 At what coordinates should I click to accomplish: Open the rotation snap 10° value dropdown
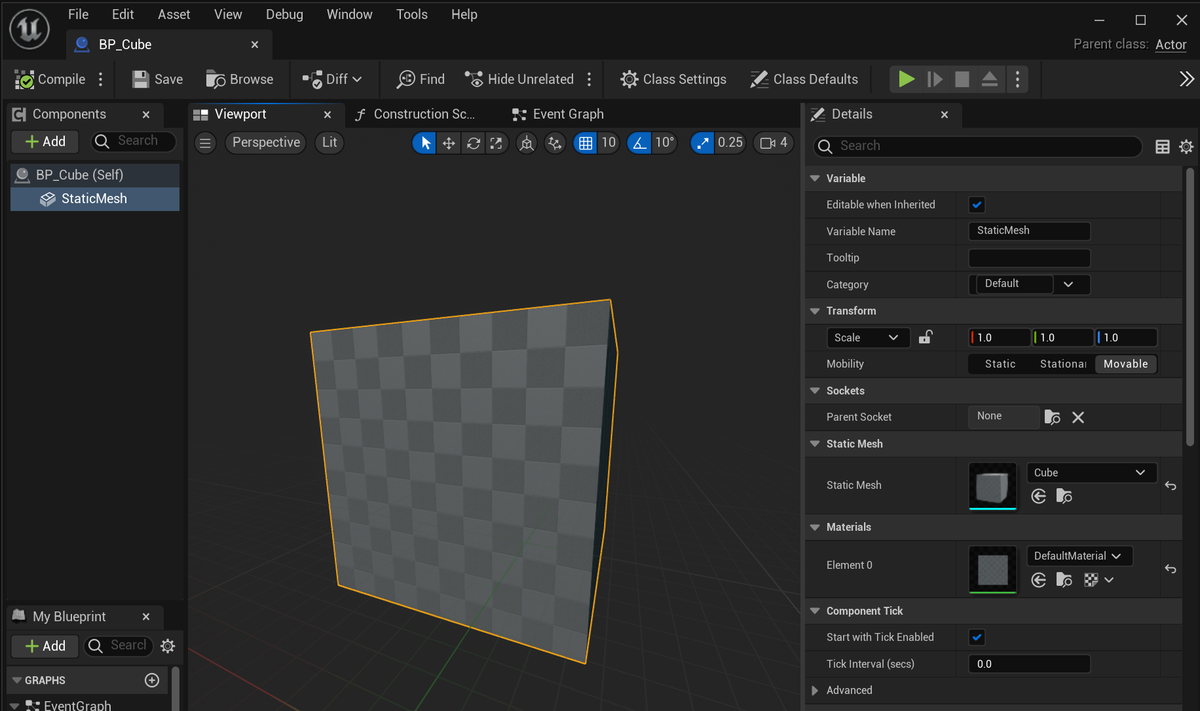(664, 143)
